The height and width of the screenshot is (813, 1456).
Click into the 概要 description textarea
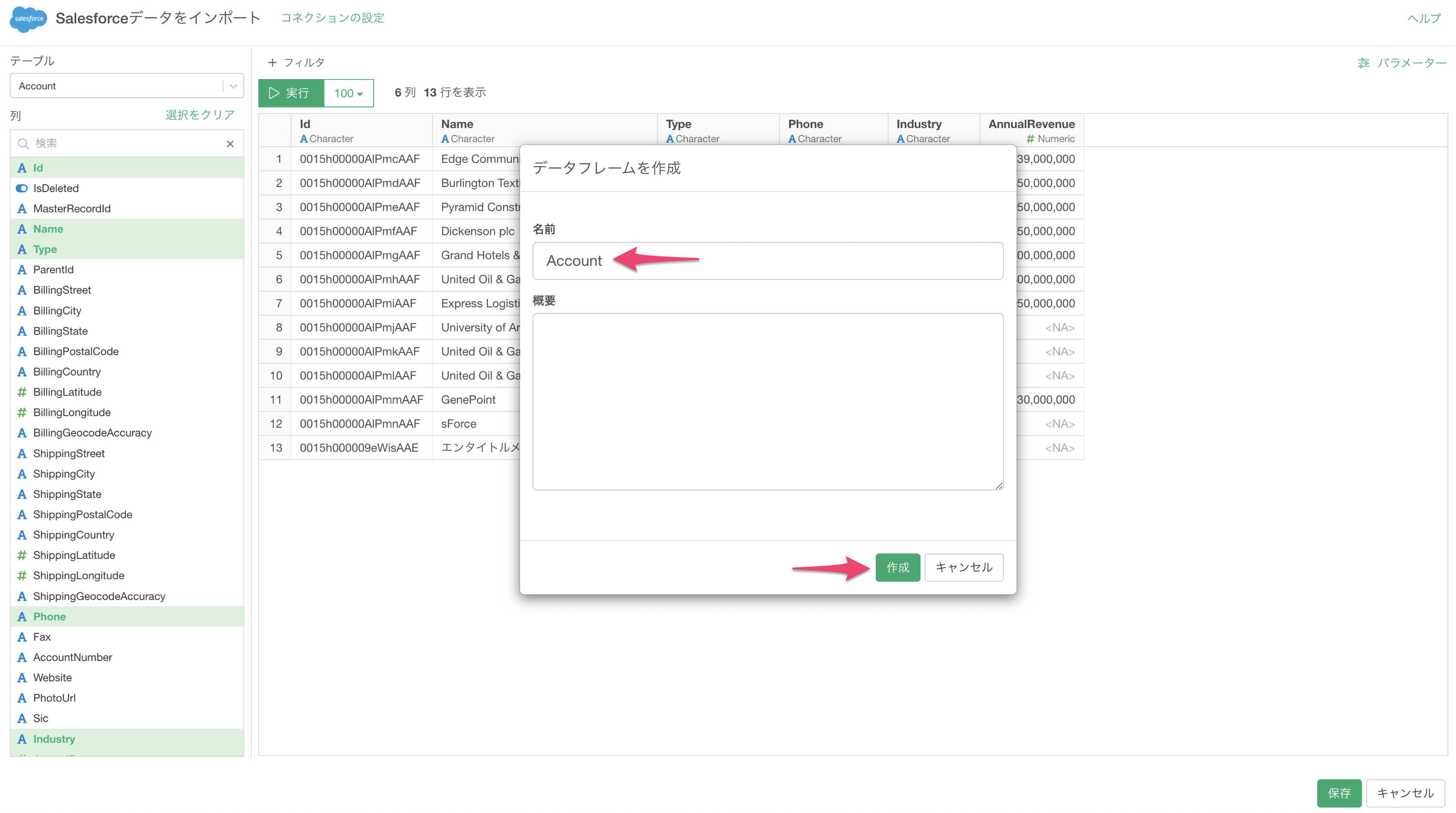tap(768, 401)
